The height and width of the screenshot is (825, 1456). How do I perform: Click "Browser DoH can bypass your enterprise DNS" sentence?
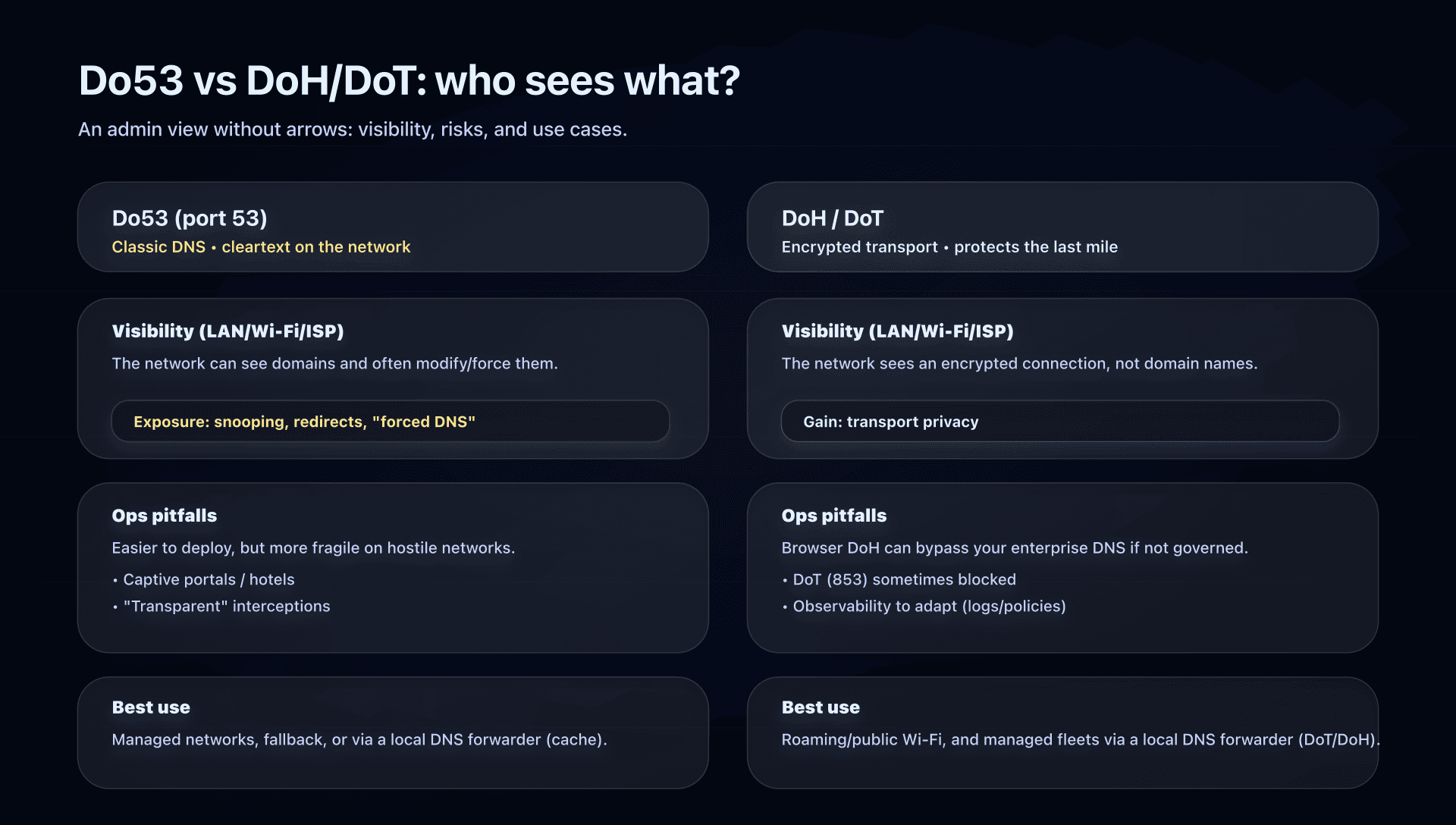(1015, 548)
